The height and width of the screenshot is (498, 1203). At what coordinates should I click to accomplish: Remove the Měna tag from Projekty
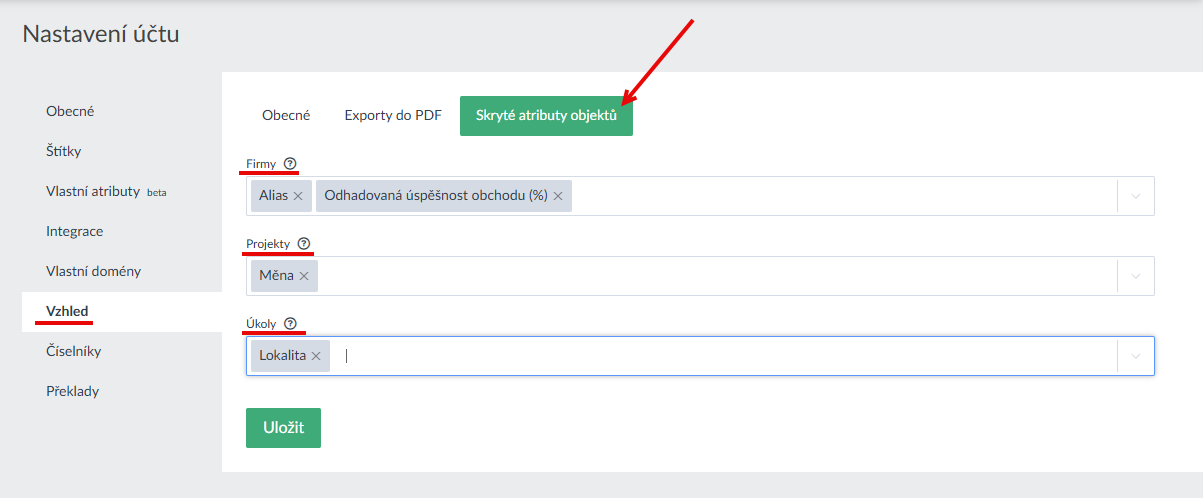point(304,276)
